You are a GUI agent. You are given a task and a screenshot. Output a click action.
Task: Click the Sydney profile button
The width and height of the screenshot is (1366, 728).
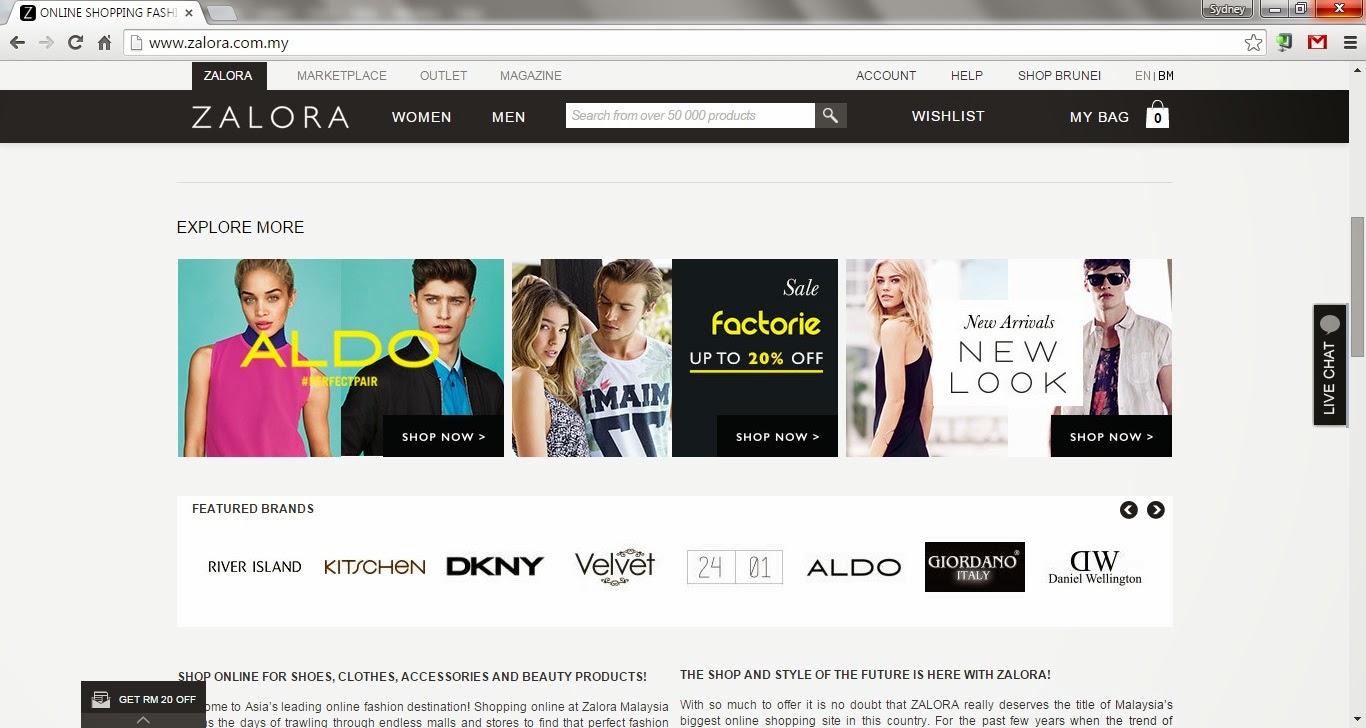[x=1227, y=9]
